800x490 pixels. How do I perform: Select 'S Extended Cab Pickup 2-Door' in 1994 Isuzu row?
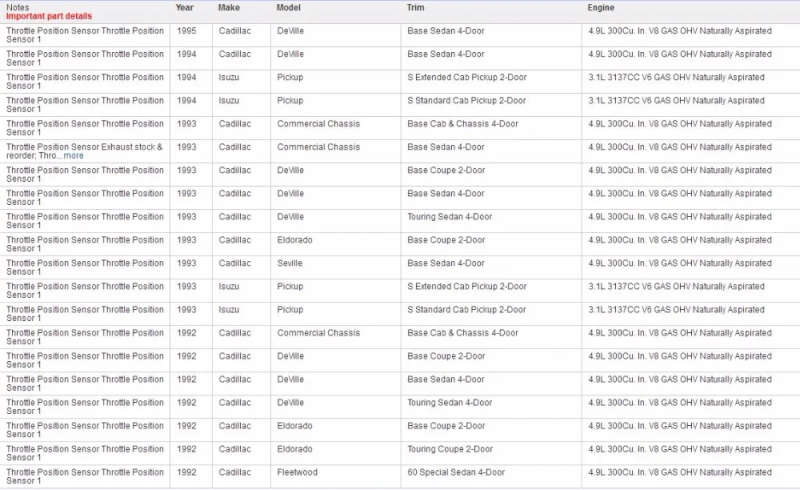(467, 77)
